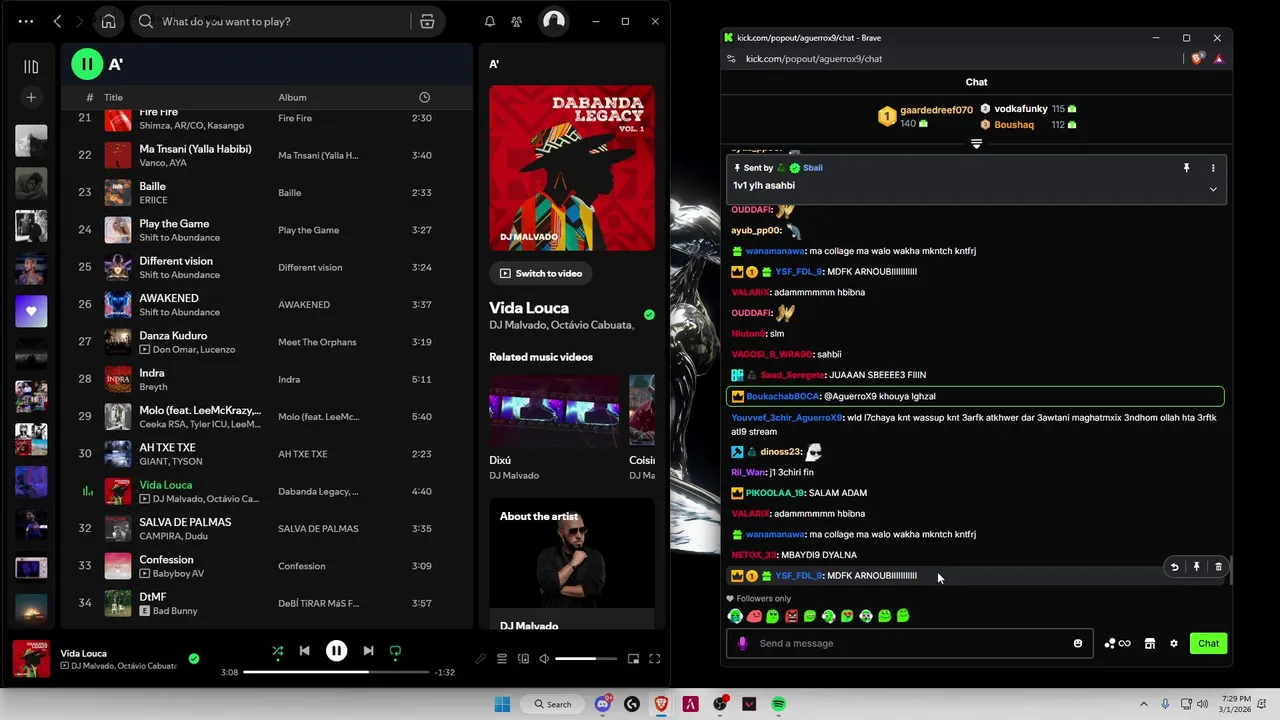
Task: Sort by Title column header
Action: [113, 97]
